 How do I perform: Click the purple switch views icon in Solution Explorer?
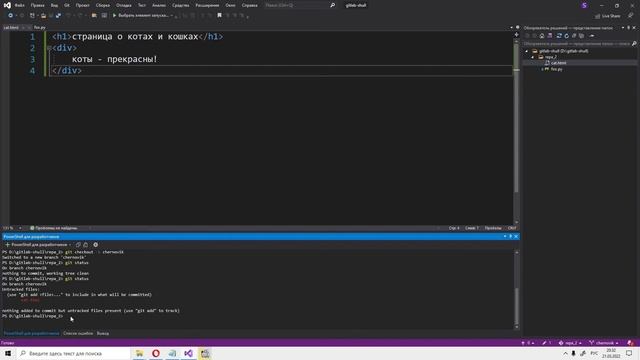[x=550, y=36]
